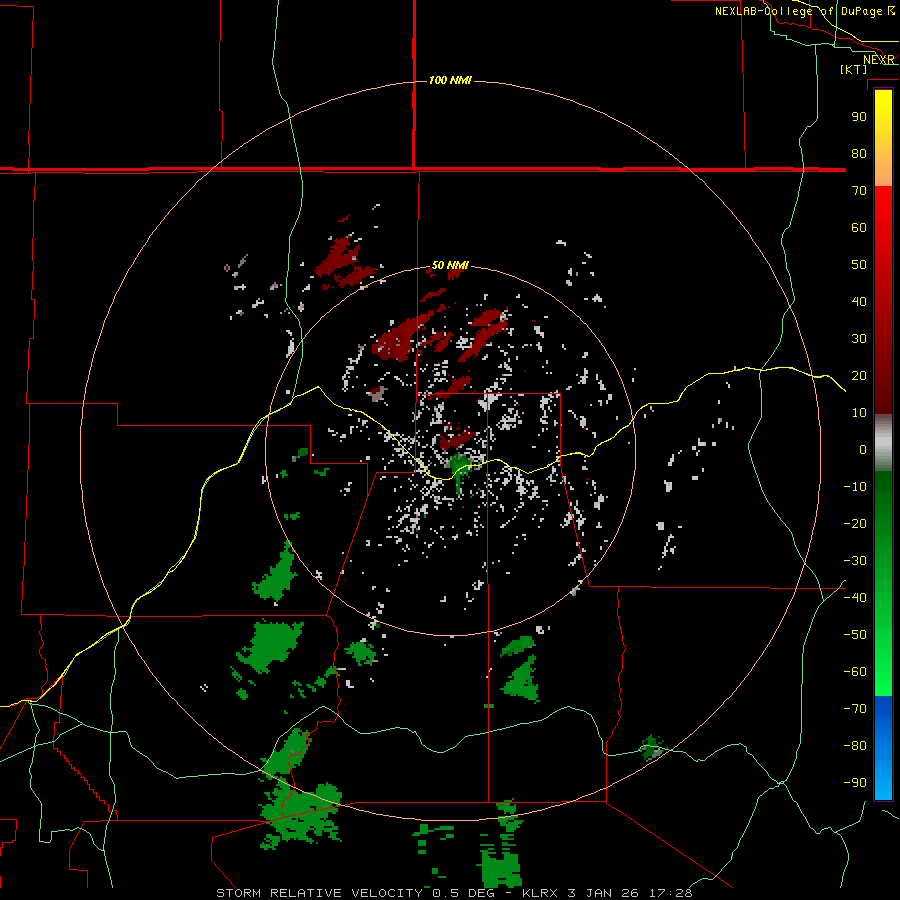The height and width of the screenshot is (900, 900).
Task: Click the -60 value on the velocity scale
Action: coord(855,672)
